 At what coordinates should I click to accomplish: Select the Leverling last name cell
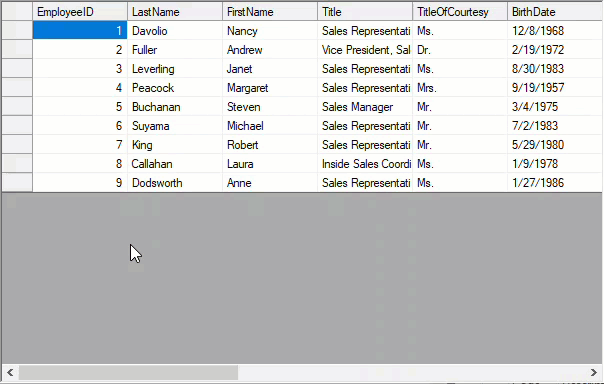[x=175, y=69]
